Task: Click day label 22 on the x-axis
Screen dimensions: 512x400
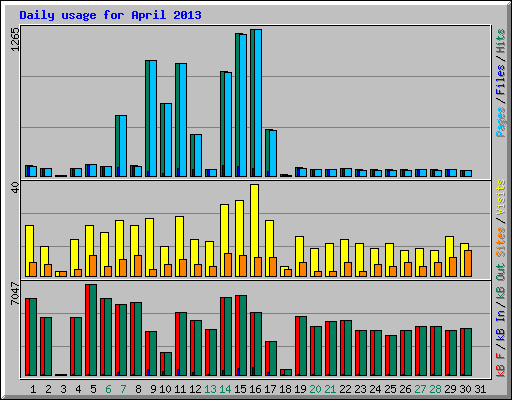Action: 345,389
